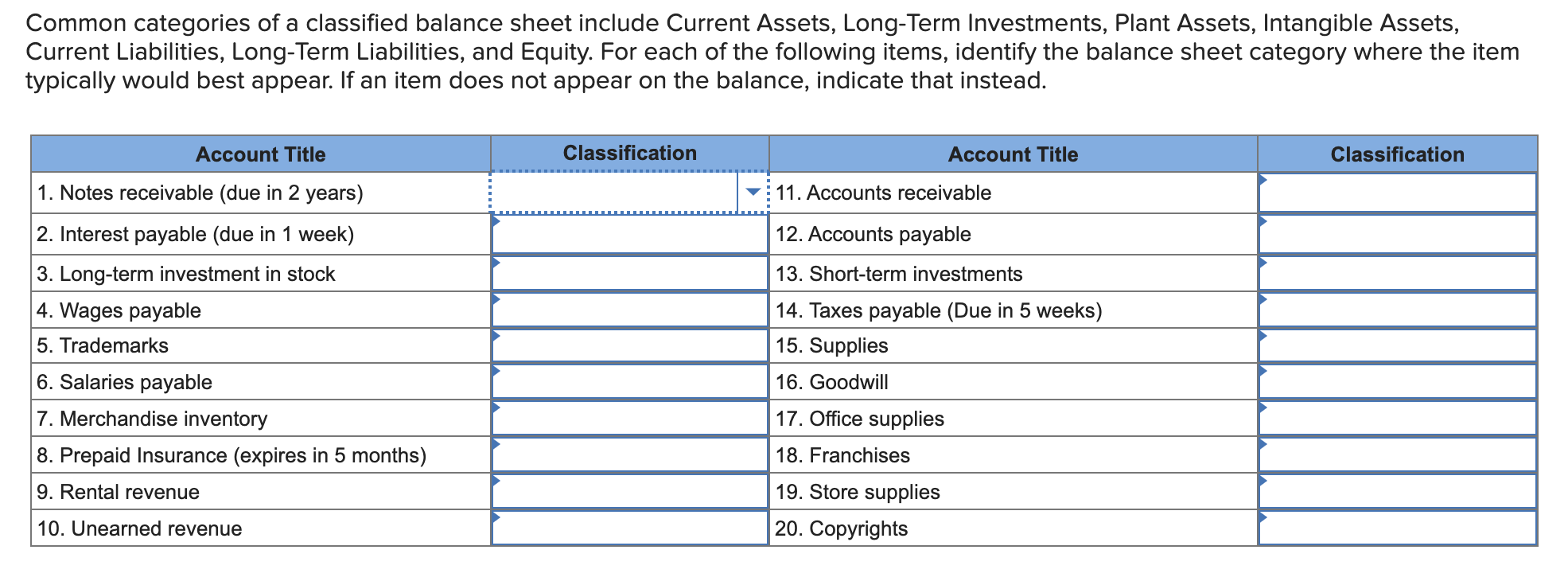Open the classification field for Accounts receivable
This screenshot has width=1568, height=581.
coord(1396,192)
